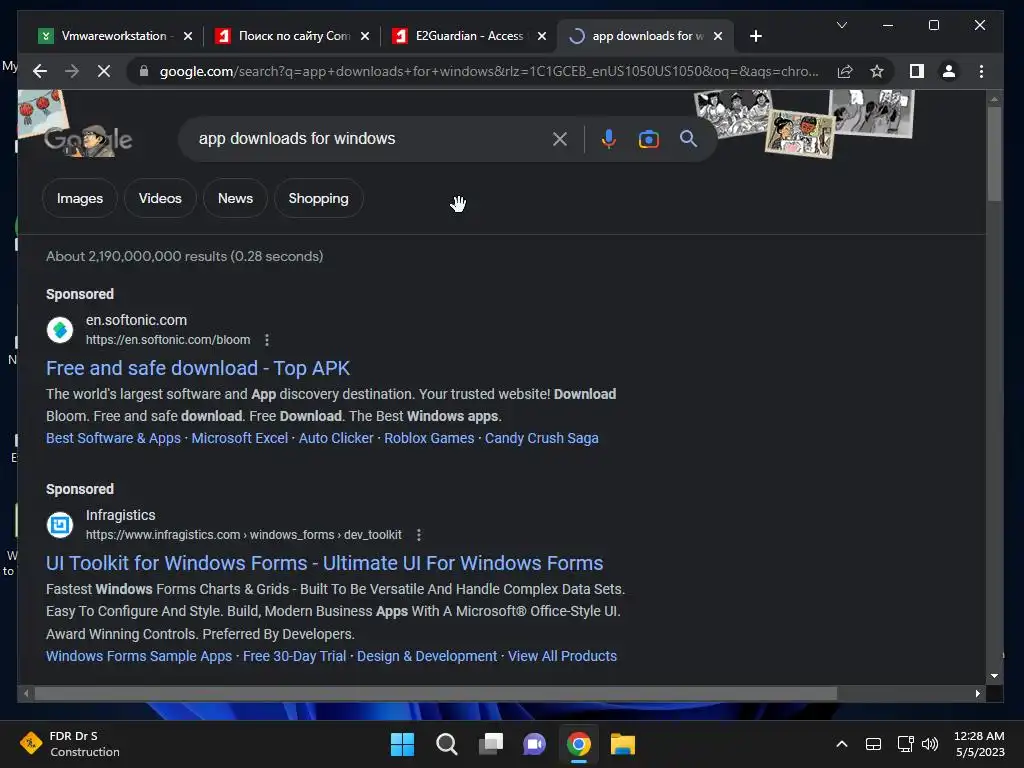
Task: Open Task View on the taskbar
Action: 490,744
